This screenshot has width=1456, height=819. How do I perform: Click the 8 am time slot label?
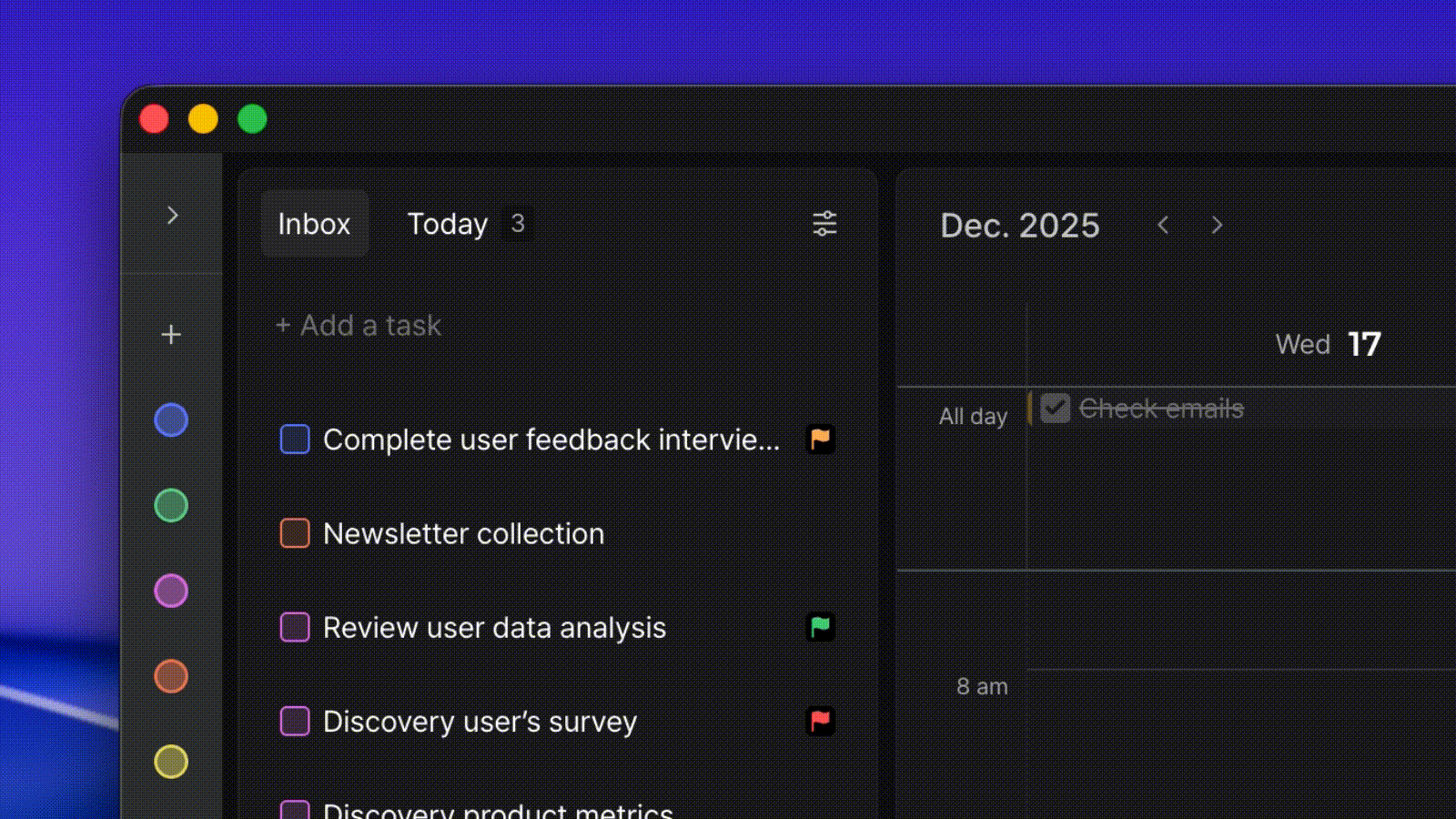[982, 686]
